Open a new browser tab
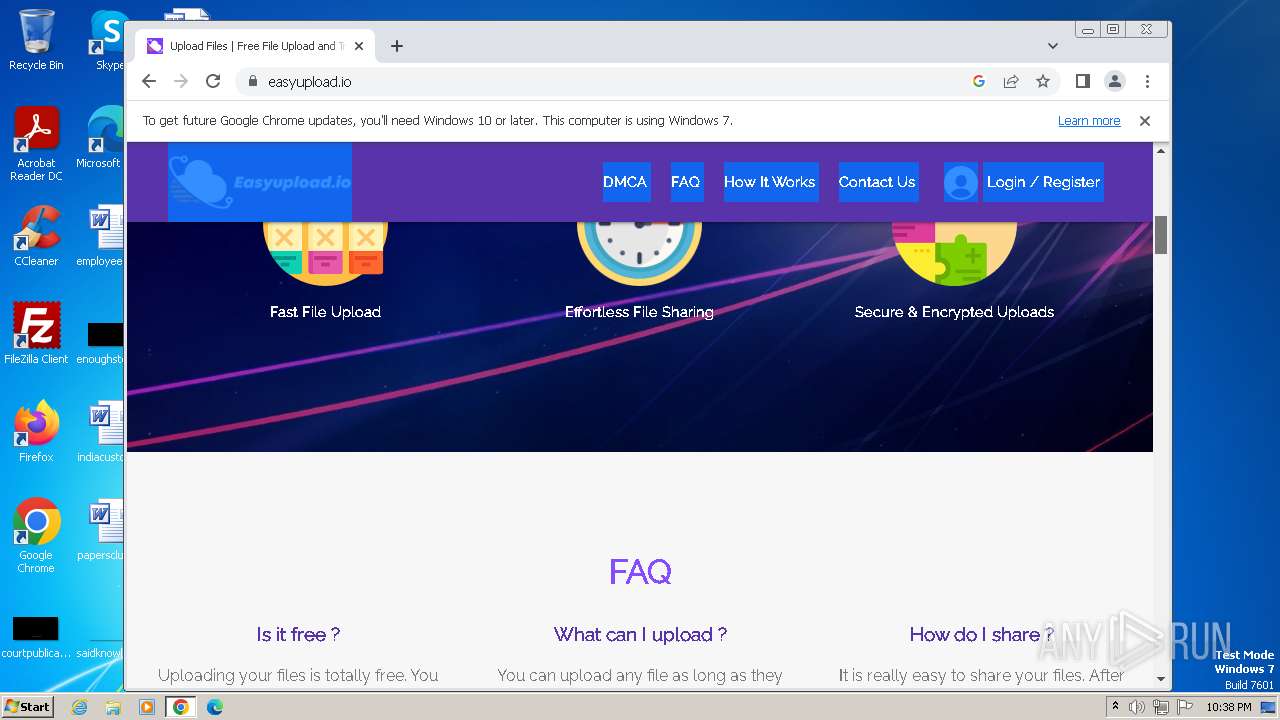 397,46
